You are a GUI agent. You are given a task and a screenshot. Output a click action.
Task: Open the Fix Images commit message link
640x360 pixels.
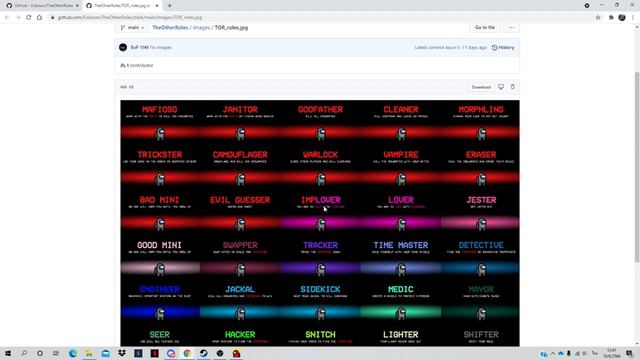pyautogui.click(x=160, y=47)
